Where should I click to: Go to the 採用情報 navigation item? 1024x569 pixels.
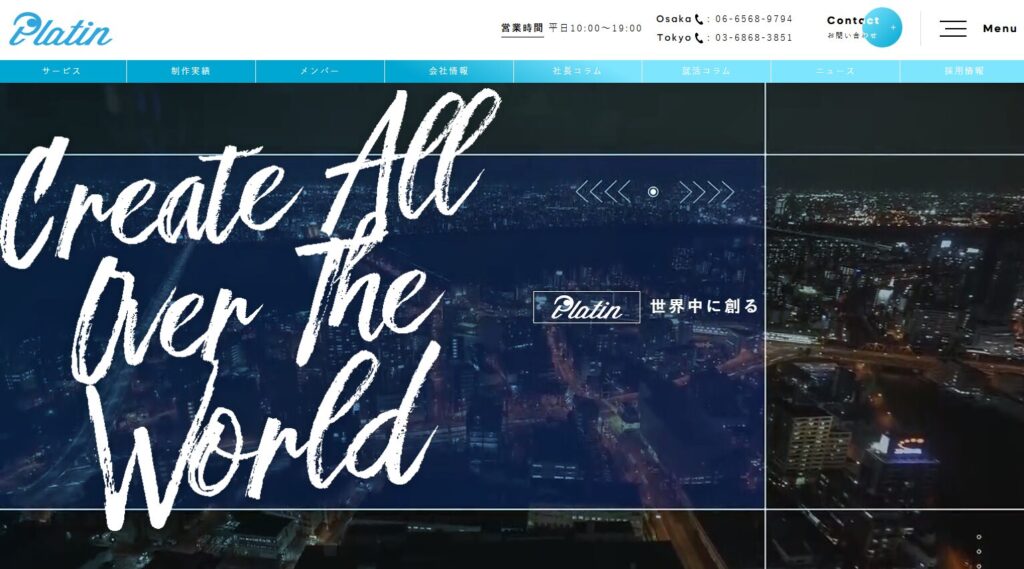[x=964, y=71]
